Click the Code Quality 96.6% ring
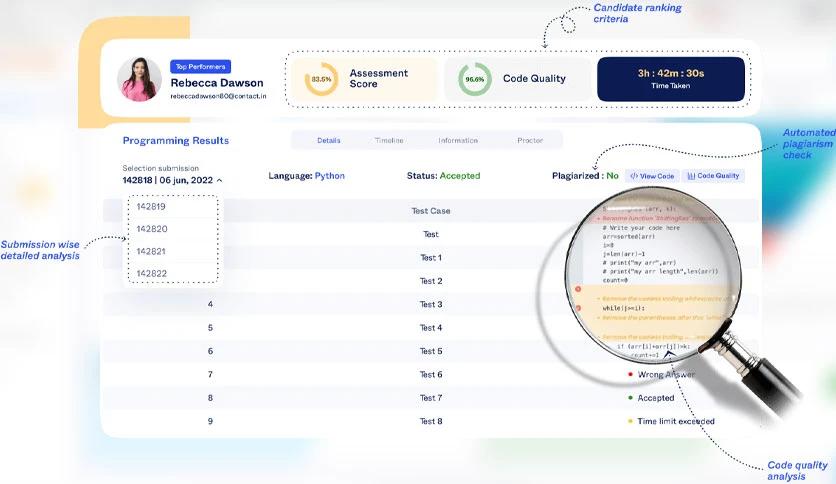Screen dimensions: 836x484 point(475,79)
